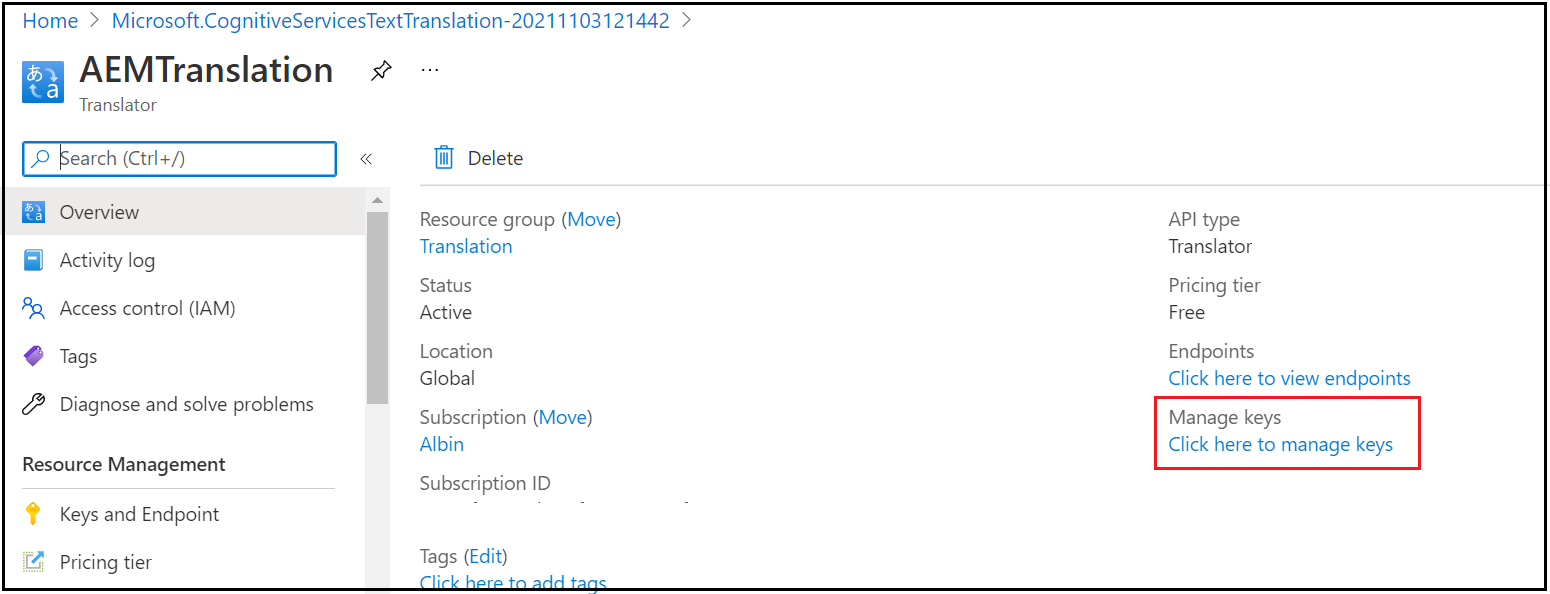Image resolution: width=1550 pixels, height=594 pixels.
Task: Click the Tags icon in the sidebar
Action: pos(33,356)
